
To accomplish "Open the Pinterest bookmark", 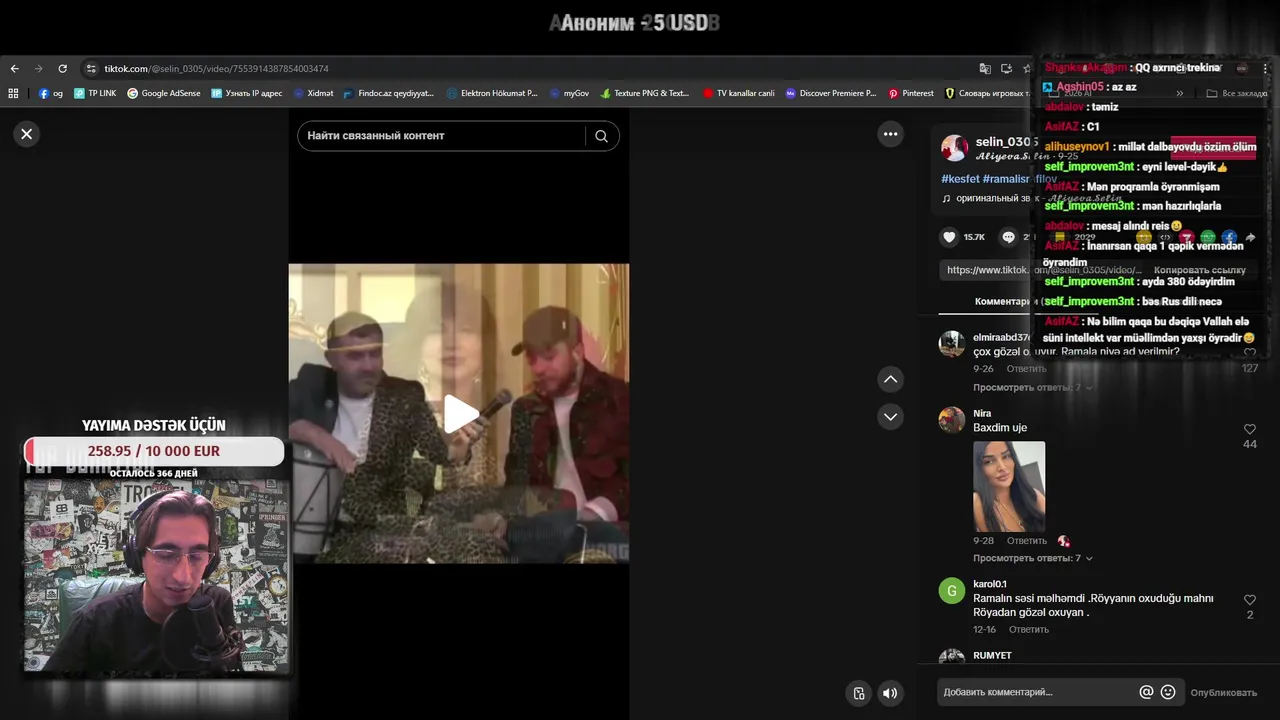I will tap(911, 93).
